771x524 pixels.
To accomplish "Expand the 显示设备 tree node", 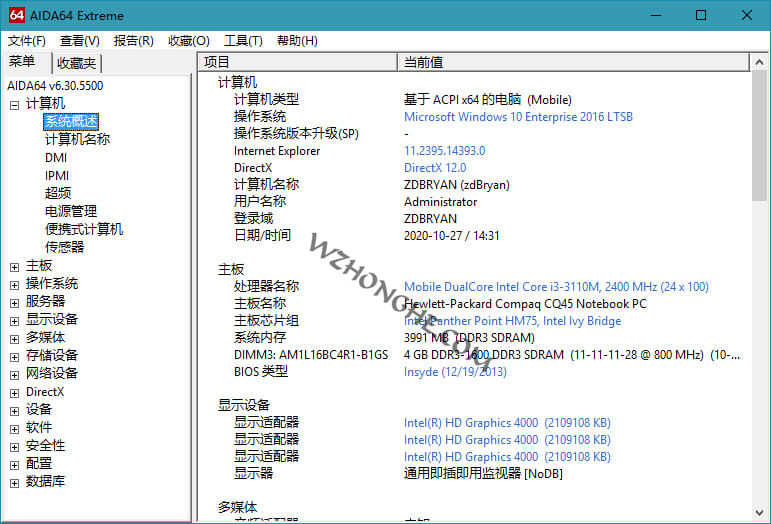I will point(14,320).
